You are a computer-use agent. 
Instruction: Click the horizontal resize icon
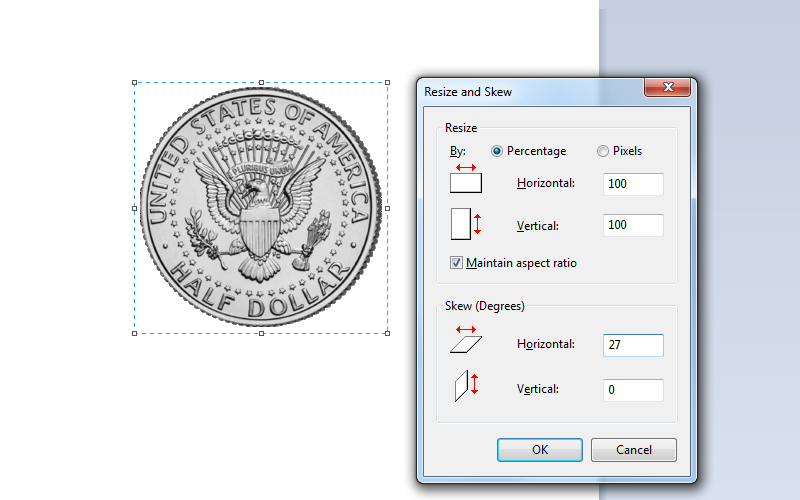click(x=466, y=180)
